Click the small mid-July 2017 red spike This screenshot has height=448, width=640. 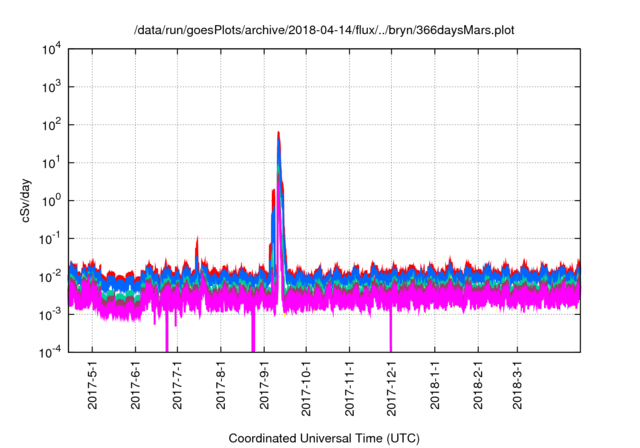tap(197, 249)
